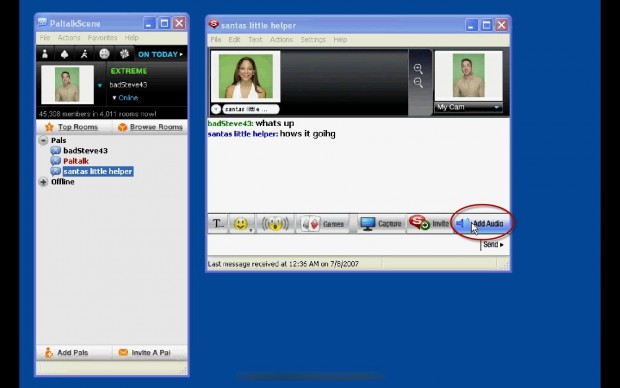This screenshot has width=620, height=388.
Task: Open the Online status dropdown
Action: (125, 98)
